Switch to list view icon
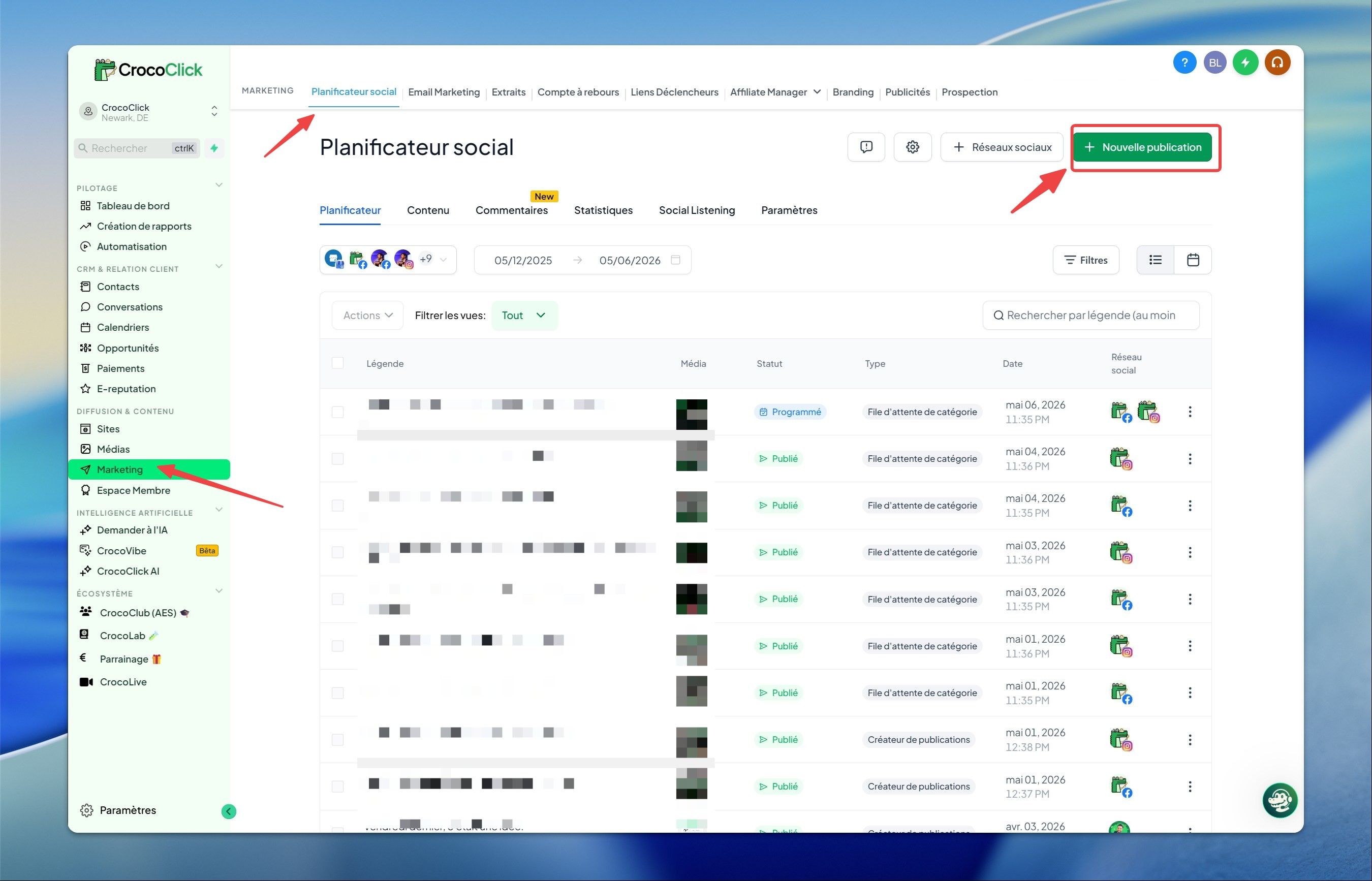The image size is (1372, 881). (x=1155, y=260)
